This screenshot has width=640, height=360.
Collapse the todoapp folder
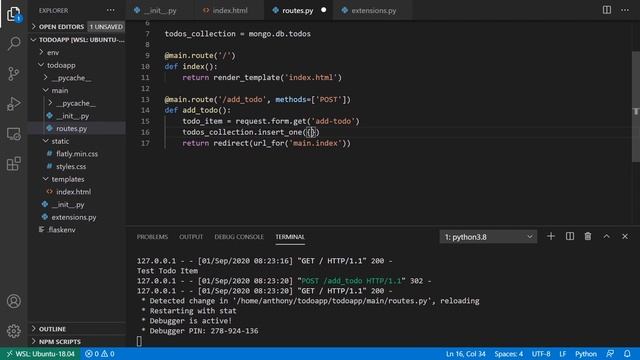coord(77,65)
